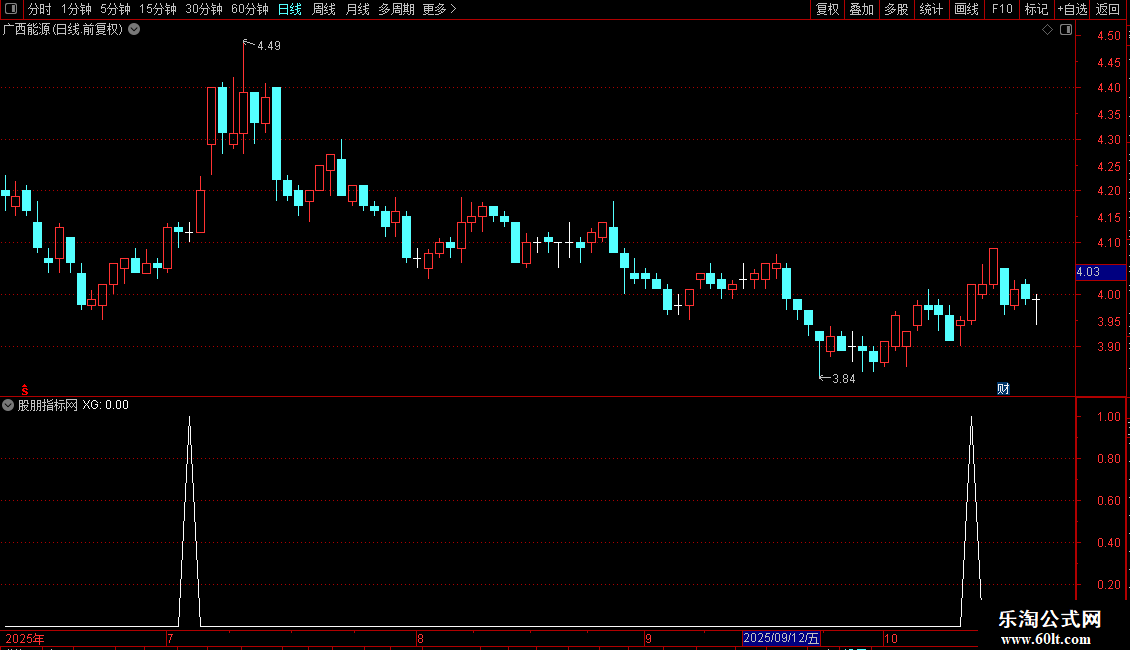1130x650 pixels.
Task: Click month 10 on the date axis
Action: pyautogui.click(x=891, y=638)
